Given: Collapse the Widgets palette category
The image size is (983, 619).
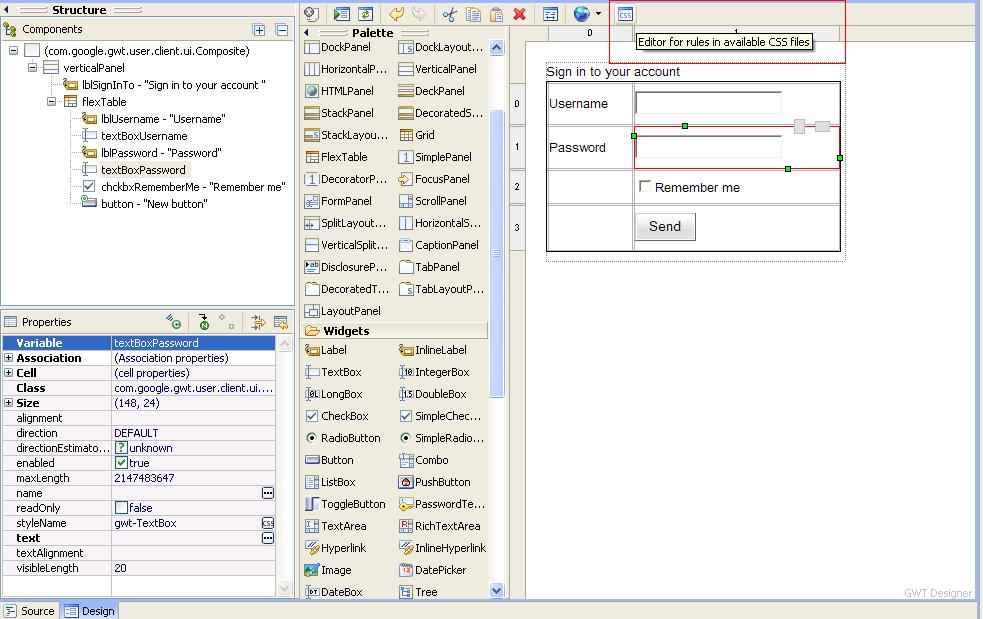Looking at the screenshot, I should coord(395,331).
